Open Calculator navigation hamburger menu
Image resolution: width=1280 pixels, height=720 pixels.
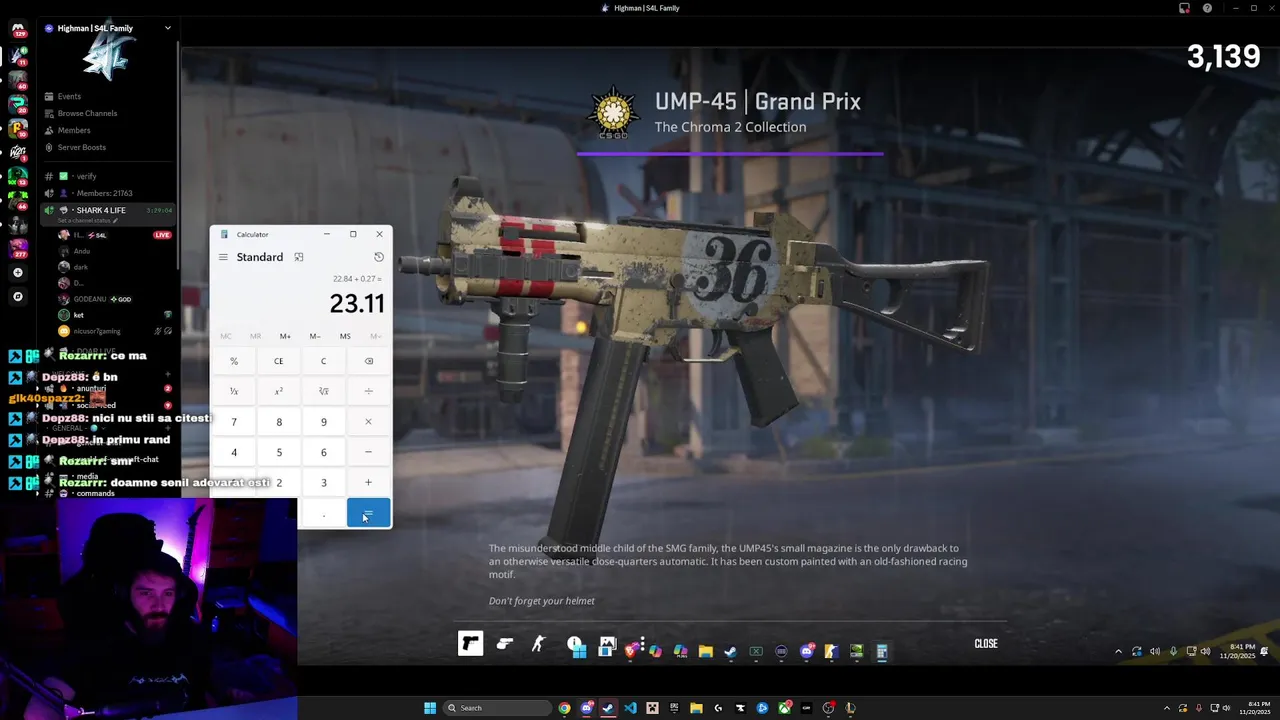[x=223, y=257]
